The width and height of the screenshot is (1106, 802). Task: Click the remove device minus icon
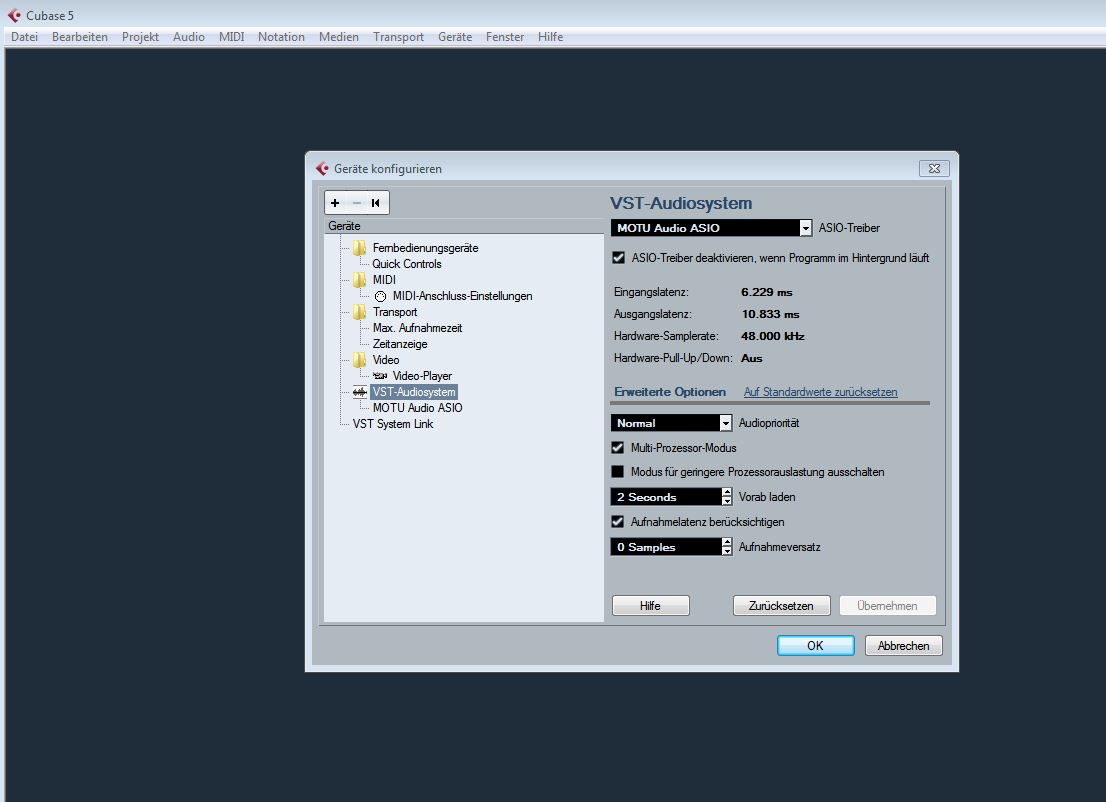pos(356,203)
